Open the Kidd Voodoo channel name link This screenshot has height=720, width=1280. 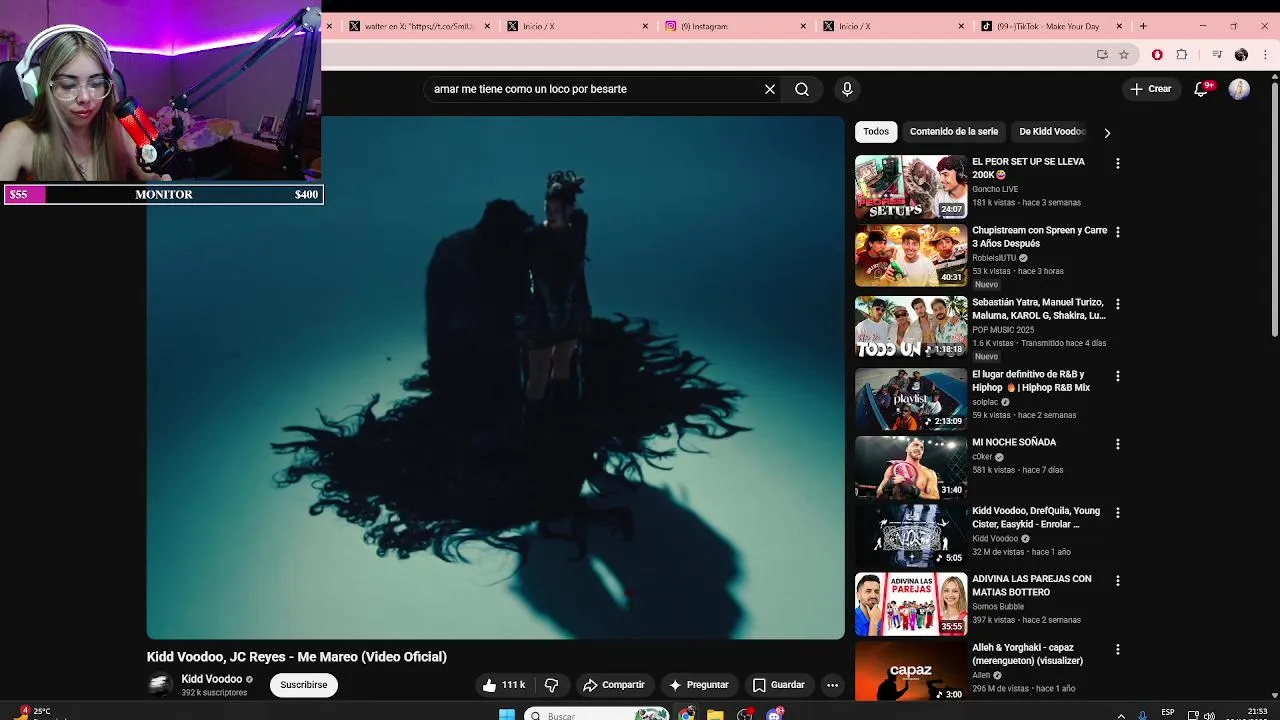[211, 679]
